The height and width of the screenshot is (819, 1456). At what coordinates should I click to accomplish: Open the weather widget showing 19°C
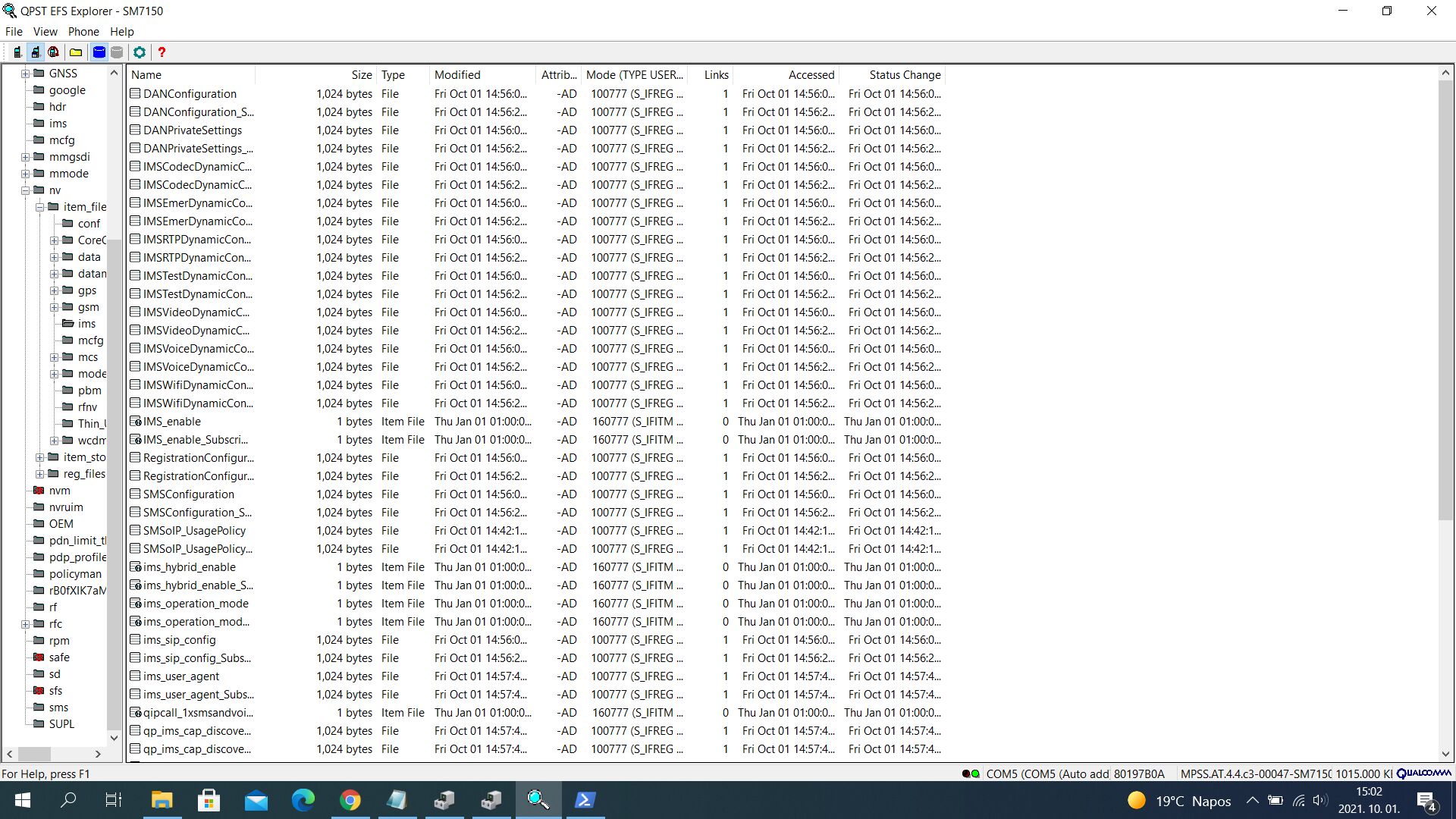coord(1178,801)
